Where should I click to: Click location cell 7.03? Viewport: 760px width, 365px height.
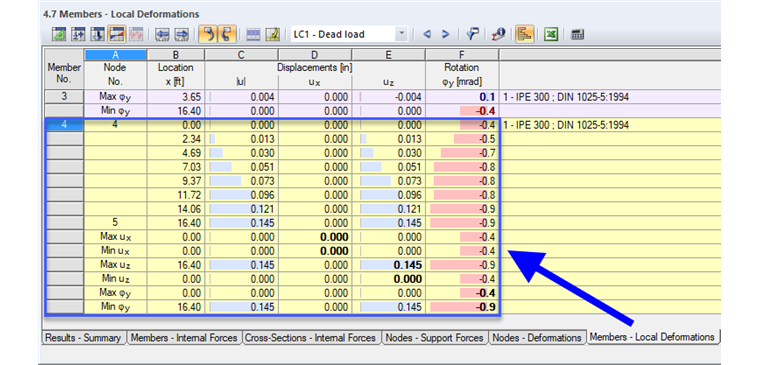(175, 167)
